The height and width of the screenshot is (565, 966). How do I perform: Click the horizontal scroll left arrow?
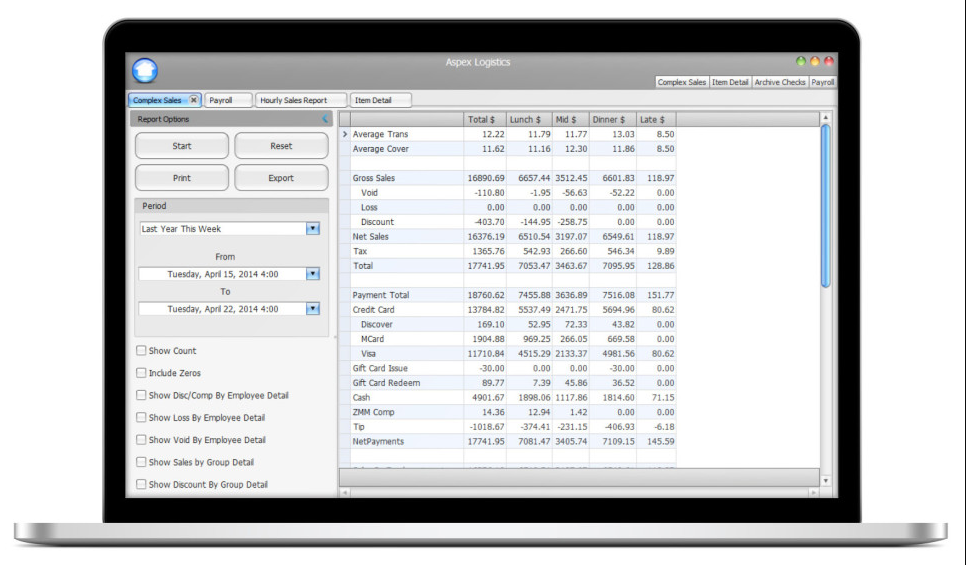(344, 492)
